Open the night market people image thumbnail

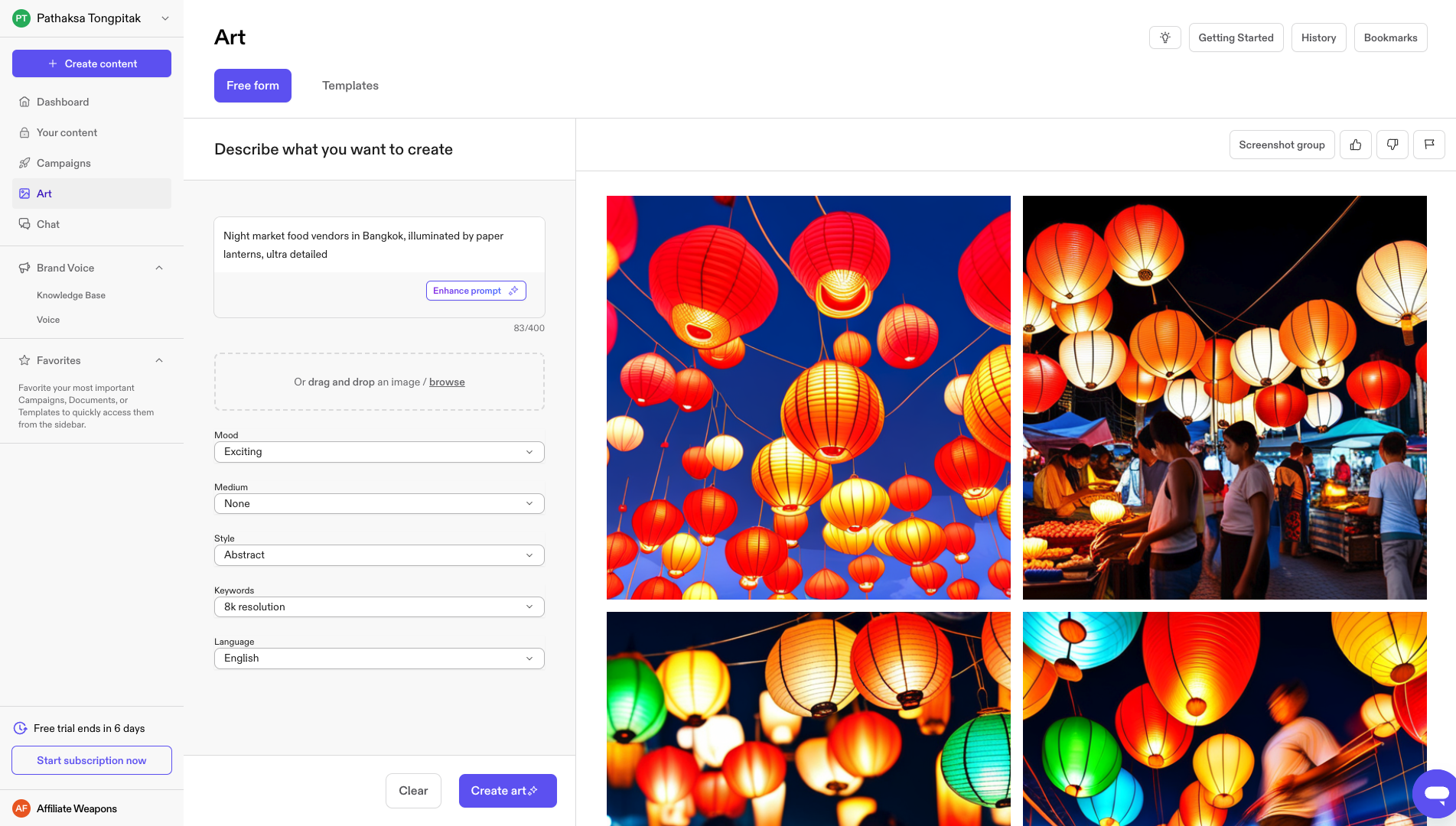click(1224, 398)
